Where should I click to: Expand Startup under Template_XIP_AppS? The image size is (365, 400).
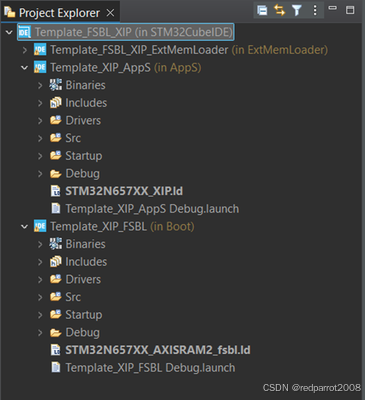pyautogui.click(x=40, y=156)
